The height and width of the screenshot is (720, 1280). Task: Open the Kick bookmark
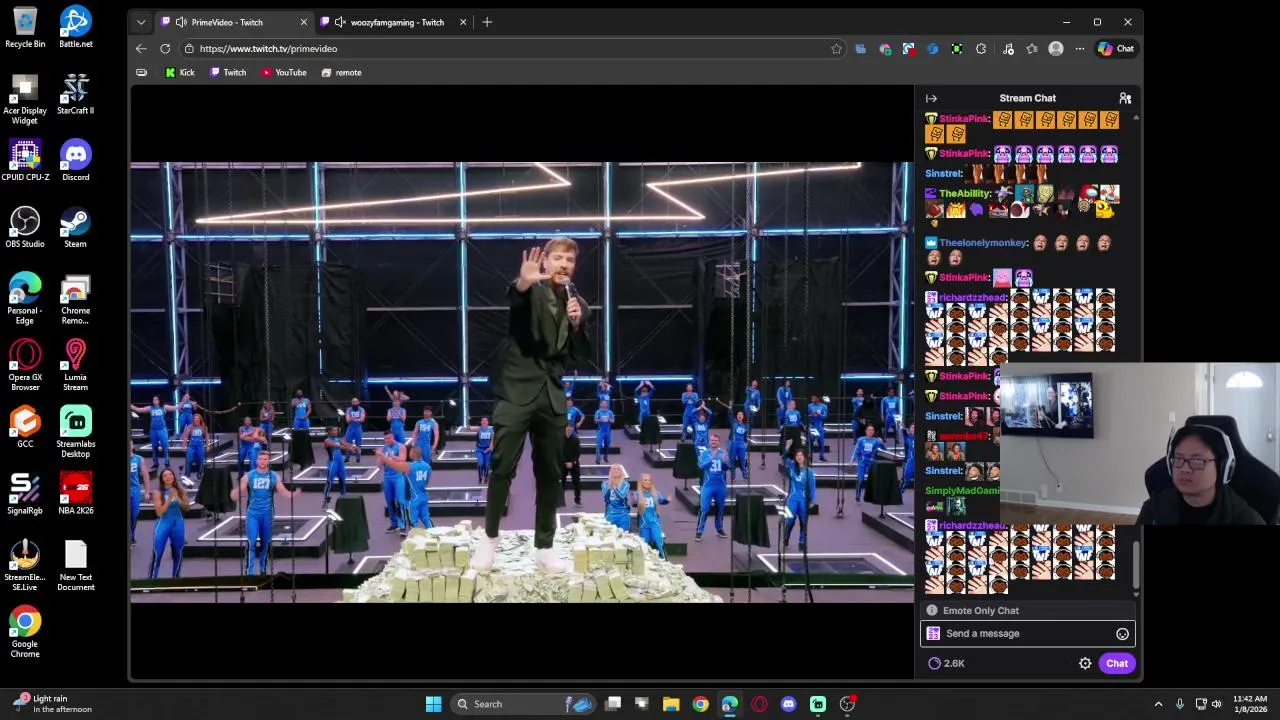pos(180,72)
